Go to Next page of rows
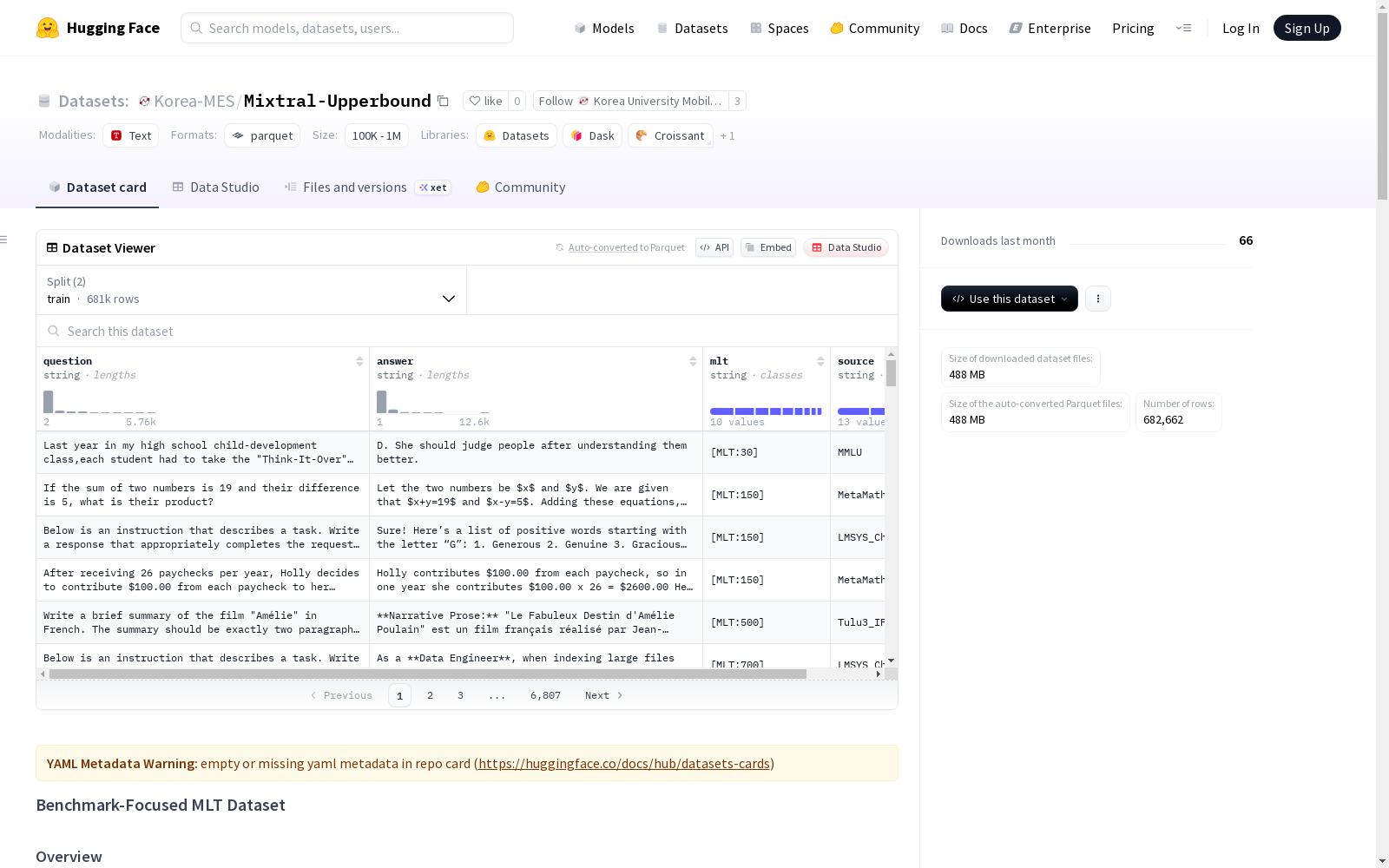Screen dimensions: 1389x868 pos(603,695)
